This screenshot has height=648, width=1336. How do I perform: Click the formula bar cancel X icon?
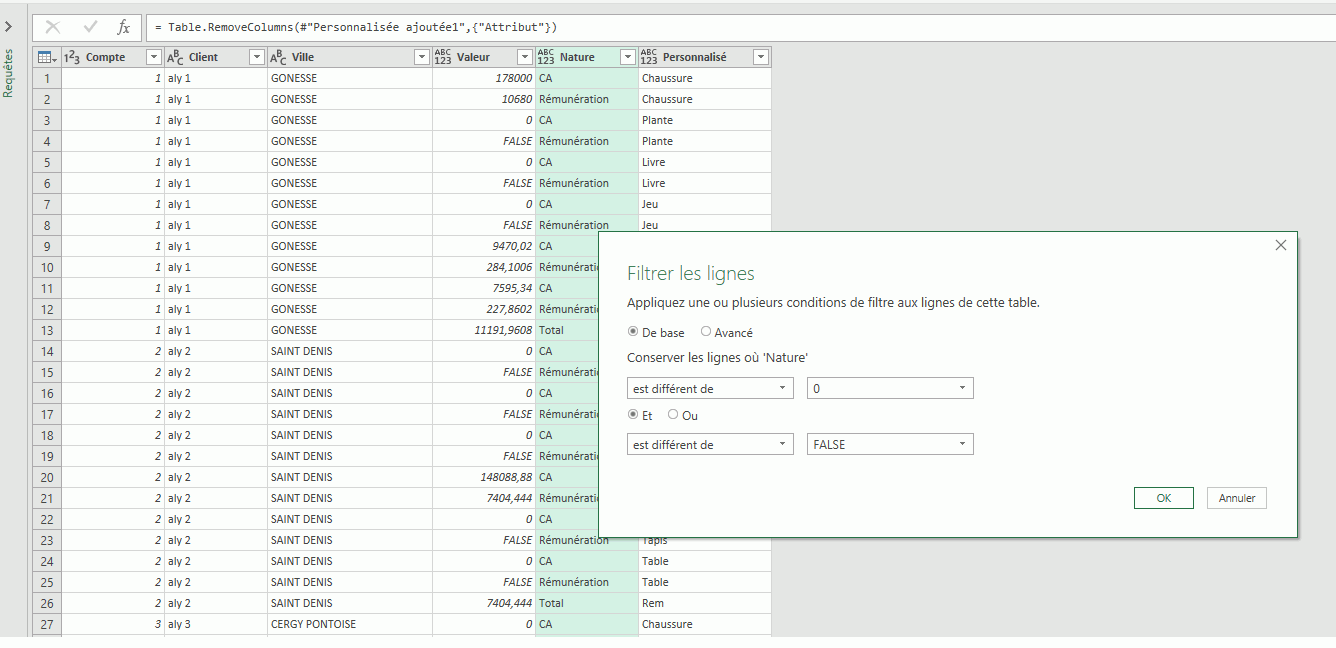pyautogui.click(x=53, y=27)
